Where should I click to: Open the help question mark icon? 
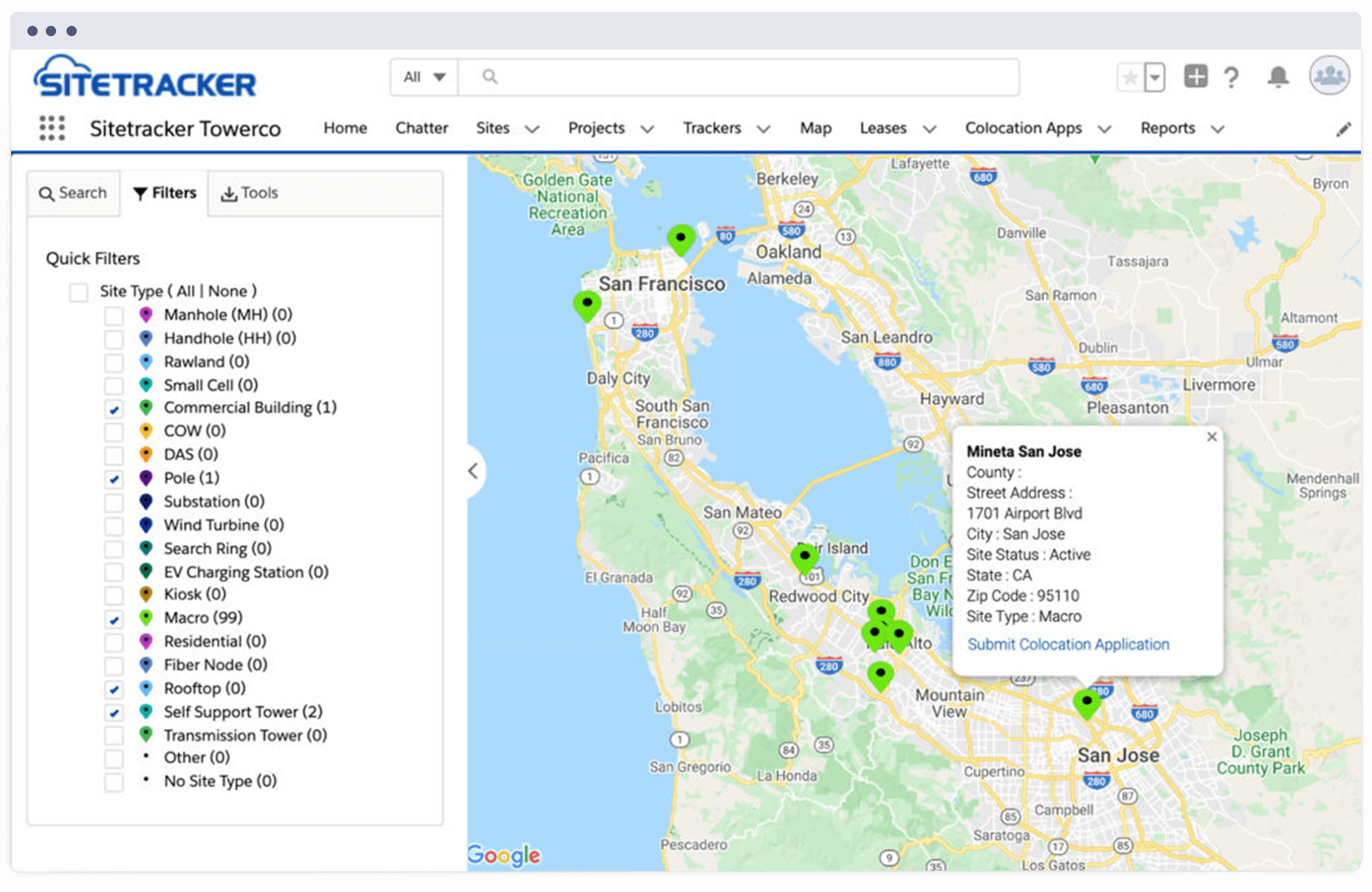pos(1231,77)
